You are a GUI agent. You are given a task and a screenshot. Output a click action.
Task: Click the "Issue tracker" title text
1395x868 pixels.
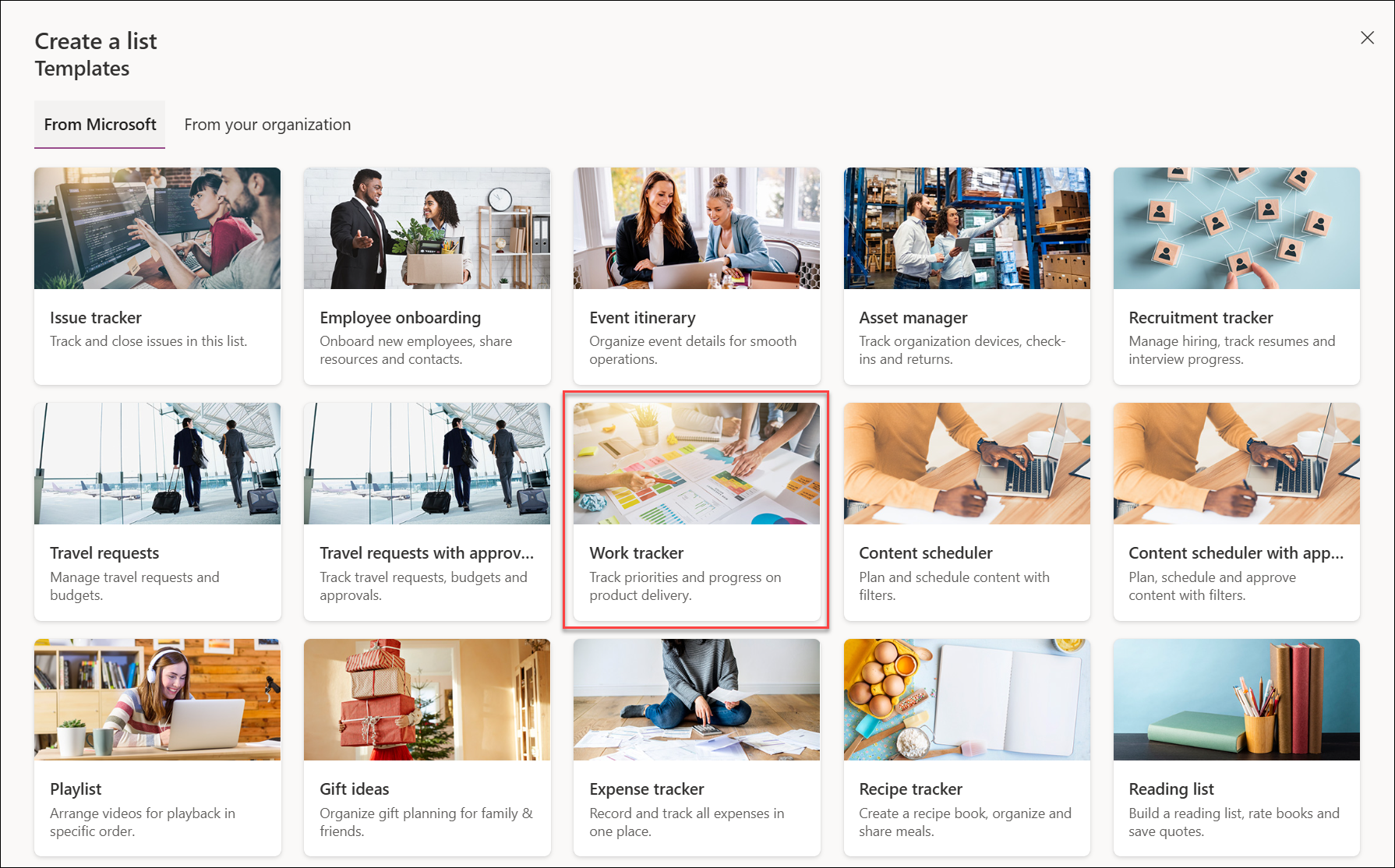tap(95, 317)
